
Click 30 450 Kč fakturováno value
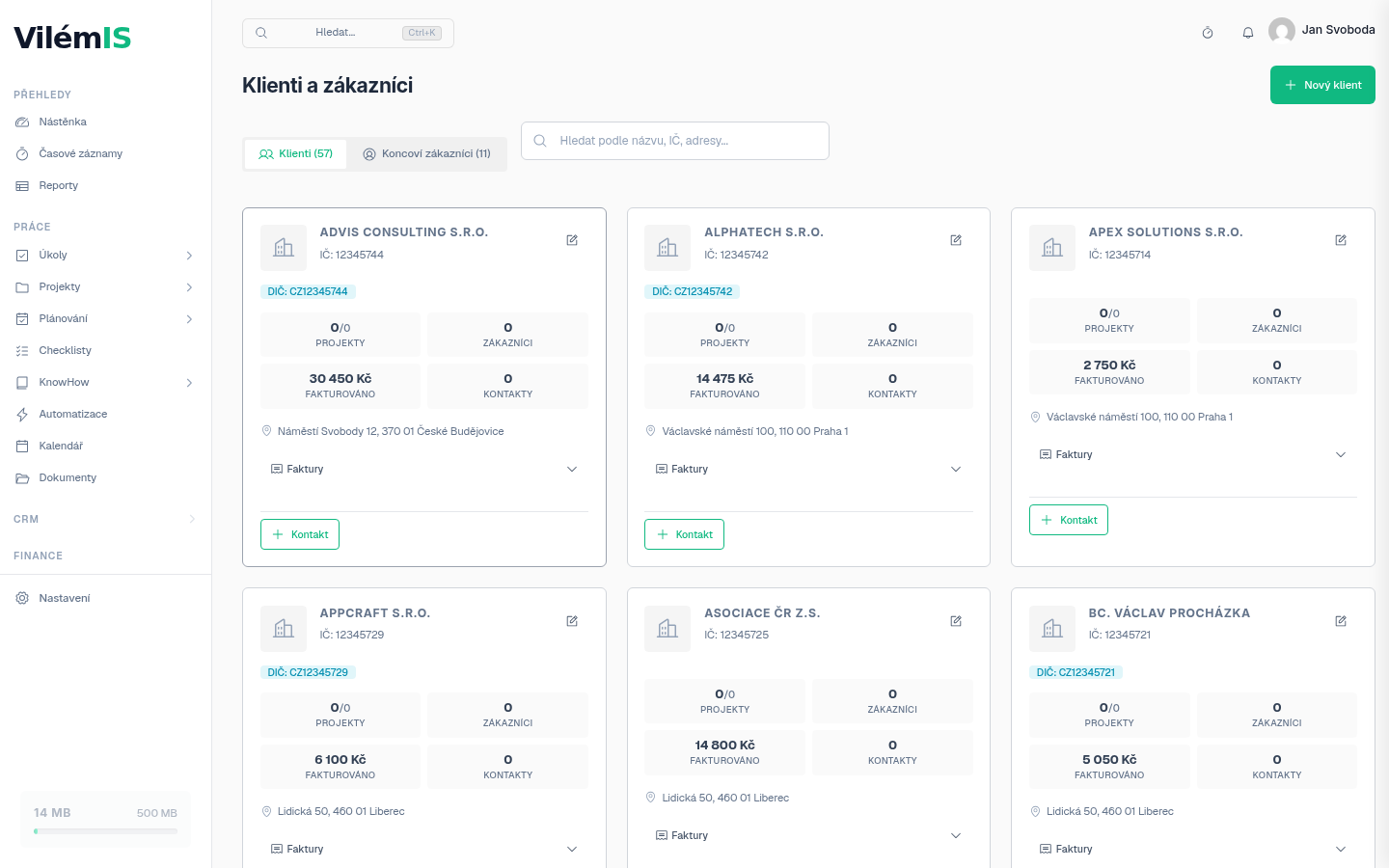340,379
